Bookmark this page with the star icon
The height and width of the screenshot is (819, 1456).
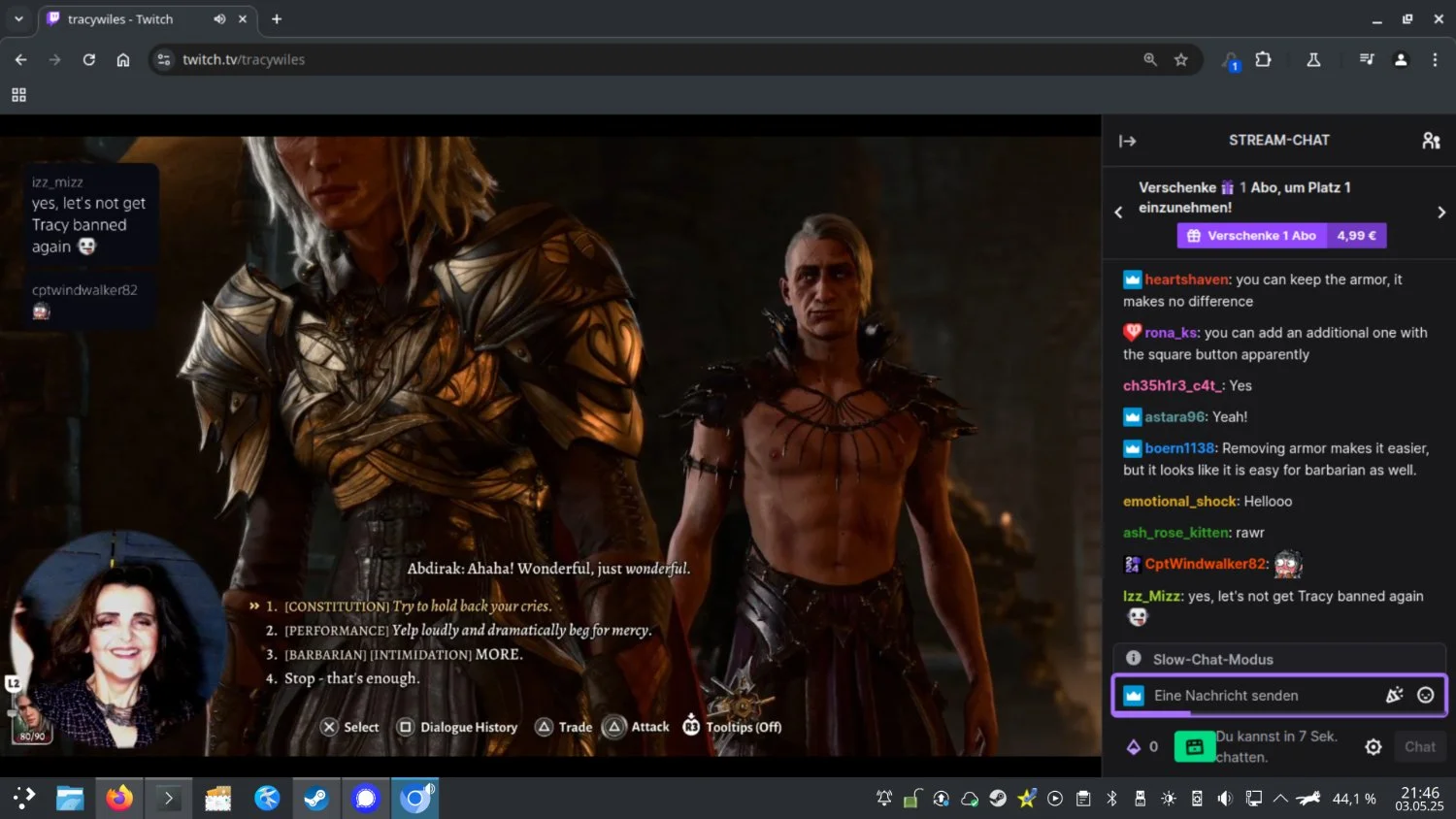pos(1180,60)
